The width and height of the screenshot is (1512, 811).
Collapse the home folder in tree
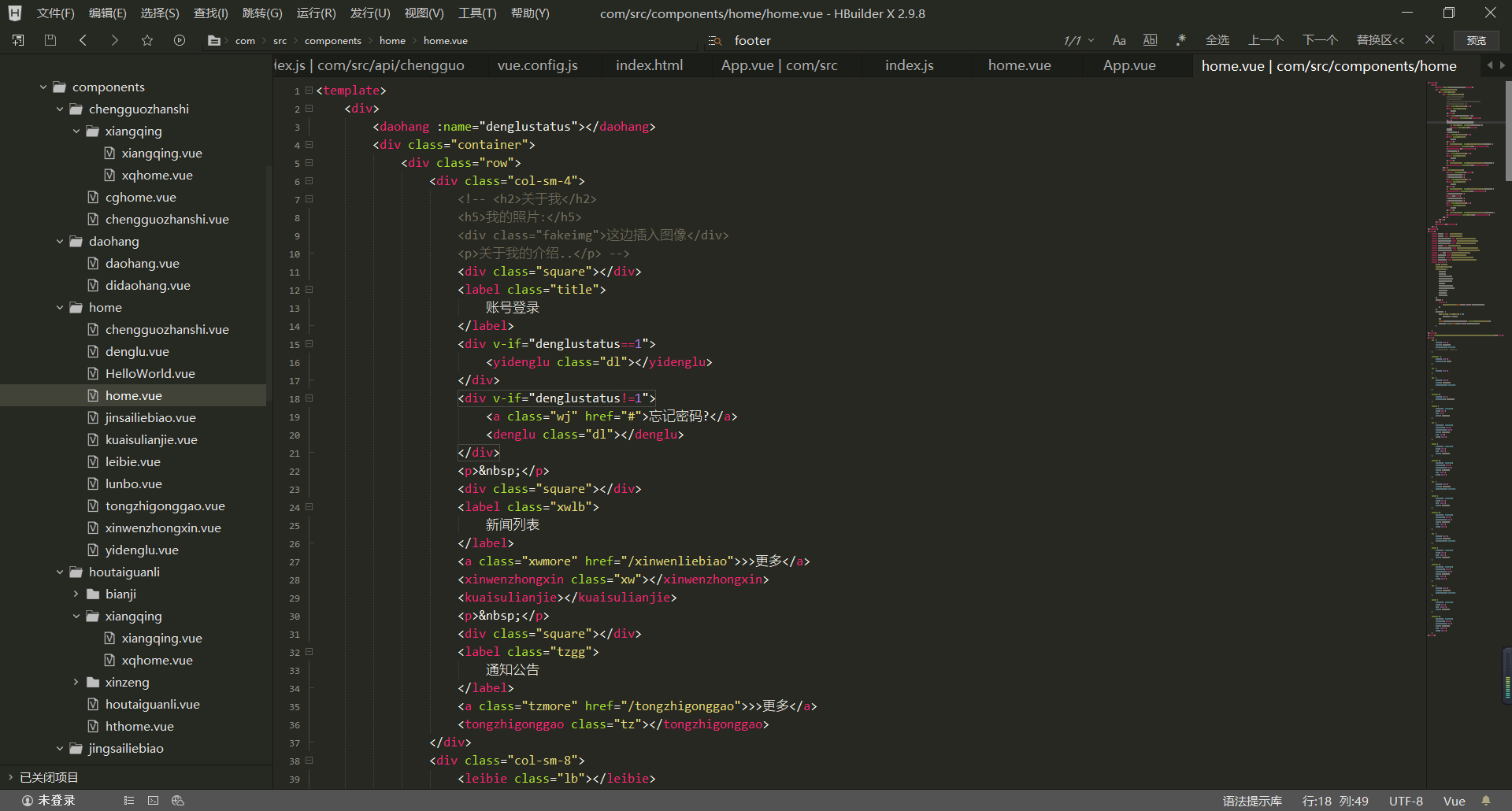[x=60, y=307]
